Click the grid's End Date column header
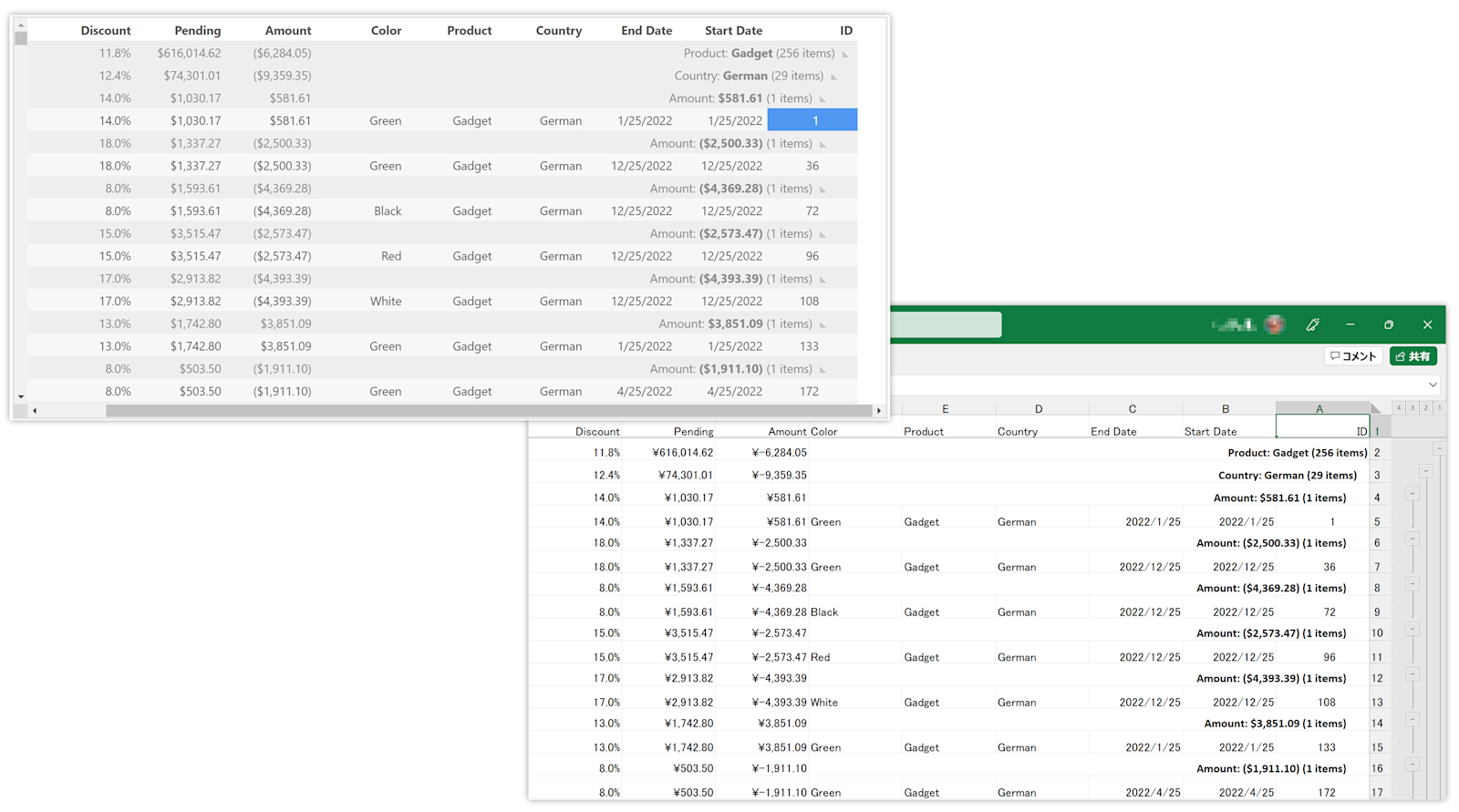Viewport: 1459px width, 812px height. 647,30
